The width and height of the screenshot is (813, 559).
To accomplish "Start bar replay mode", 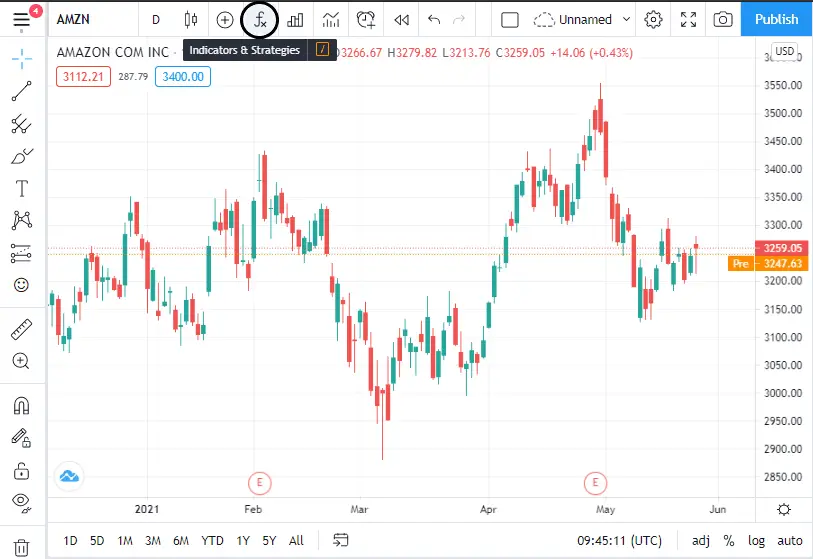I will pyautogui.click(x=401, y=20).
